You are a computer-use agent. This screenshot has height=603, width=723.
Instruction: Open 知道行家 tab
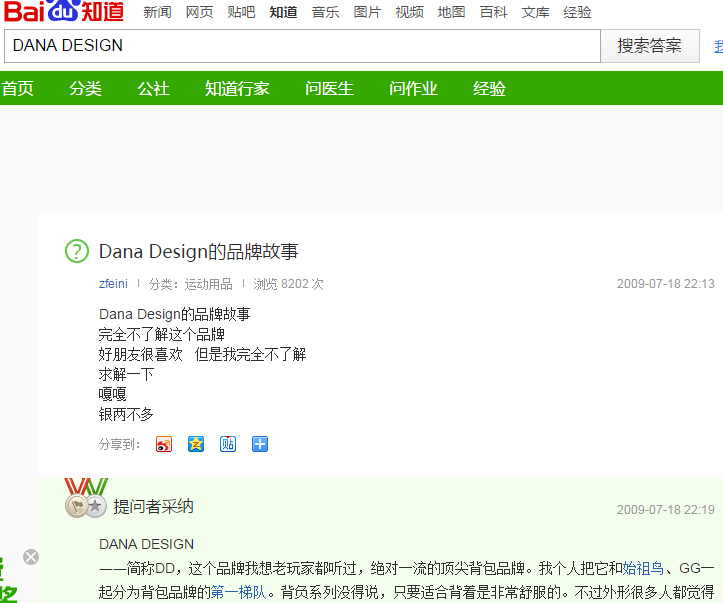237,88
